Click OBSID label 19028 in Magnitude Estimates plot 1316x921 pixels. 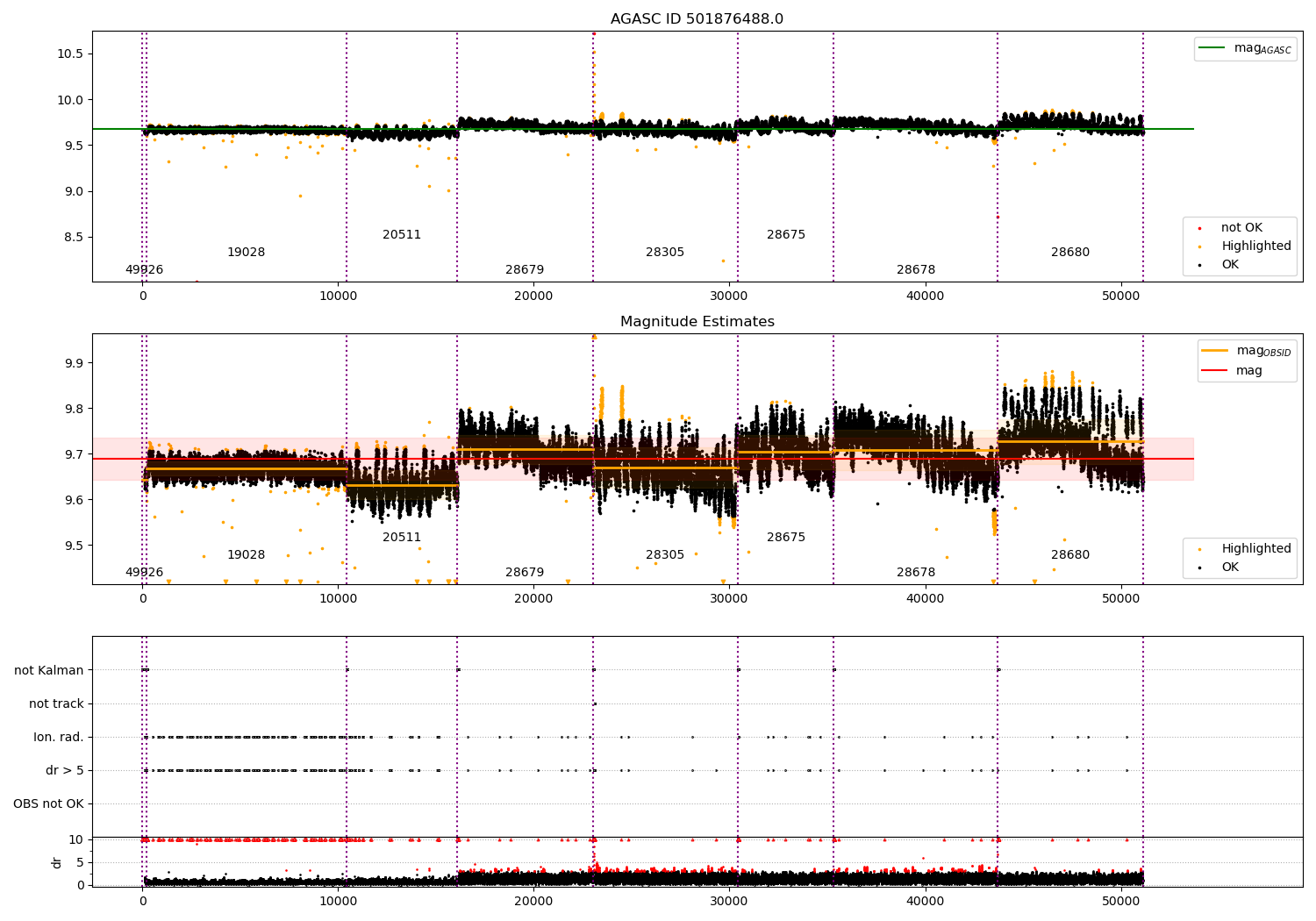246,555
